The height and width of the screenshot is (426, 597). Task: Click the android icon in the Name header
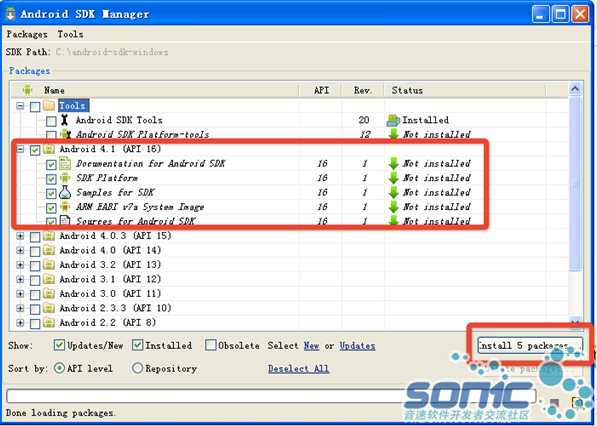[27, 90]
